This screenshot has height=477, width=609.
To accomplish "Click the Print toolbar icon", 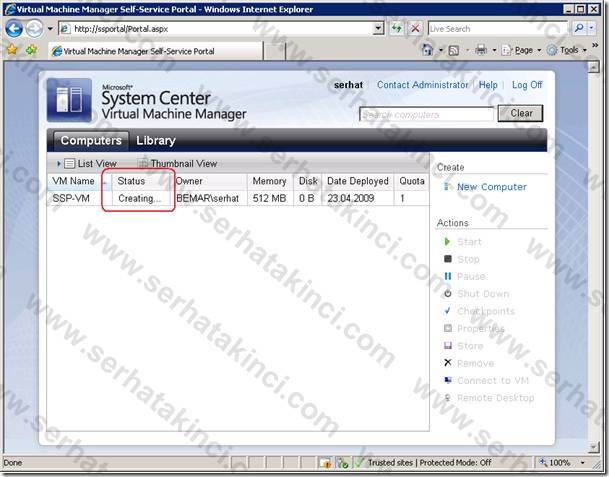I will pyautogui.click(x=481, y=50).
